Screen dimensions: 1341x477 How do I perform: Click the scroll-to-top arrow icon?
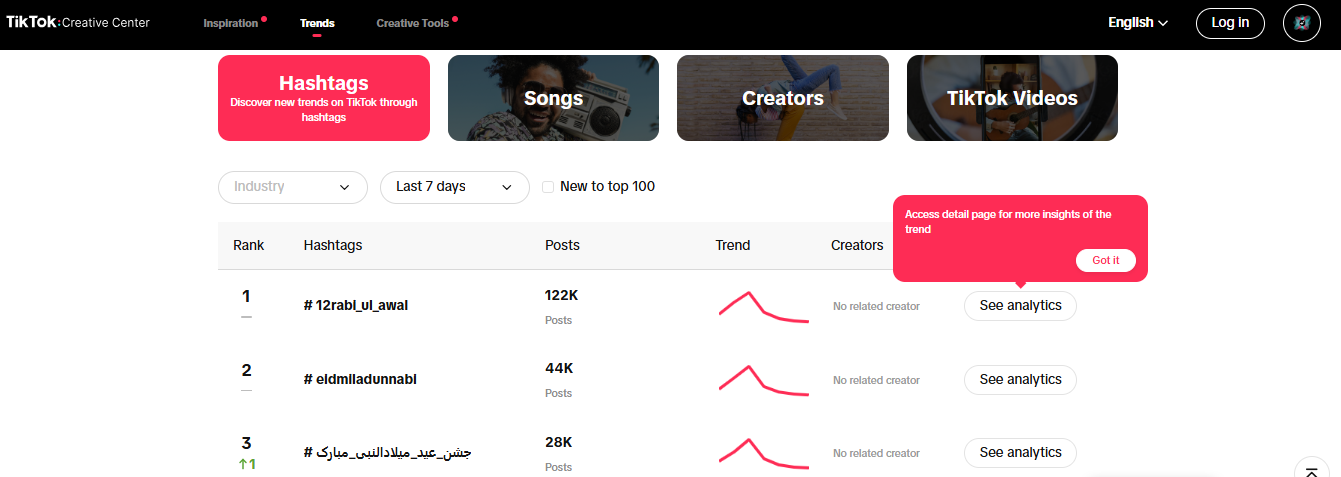(x=1311, y=470)
